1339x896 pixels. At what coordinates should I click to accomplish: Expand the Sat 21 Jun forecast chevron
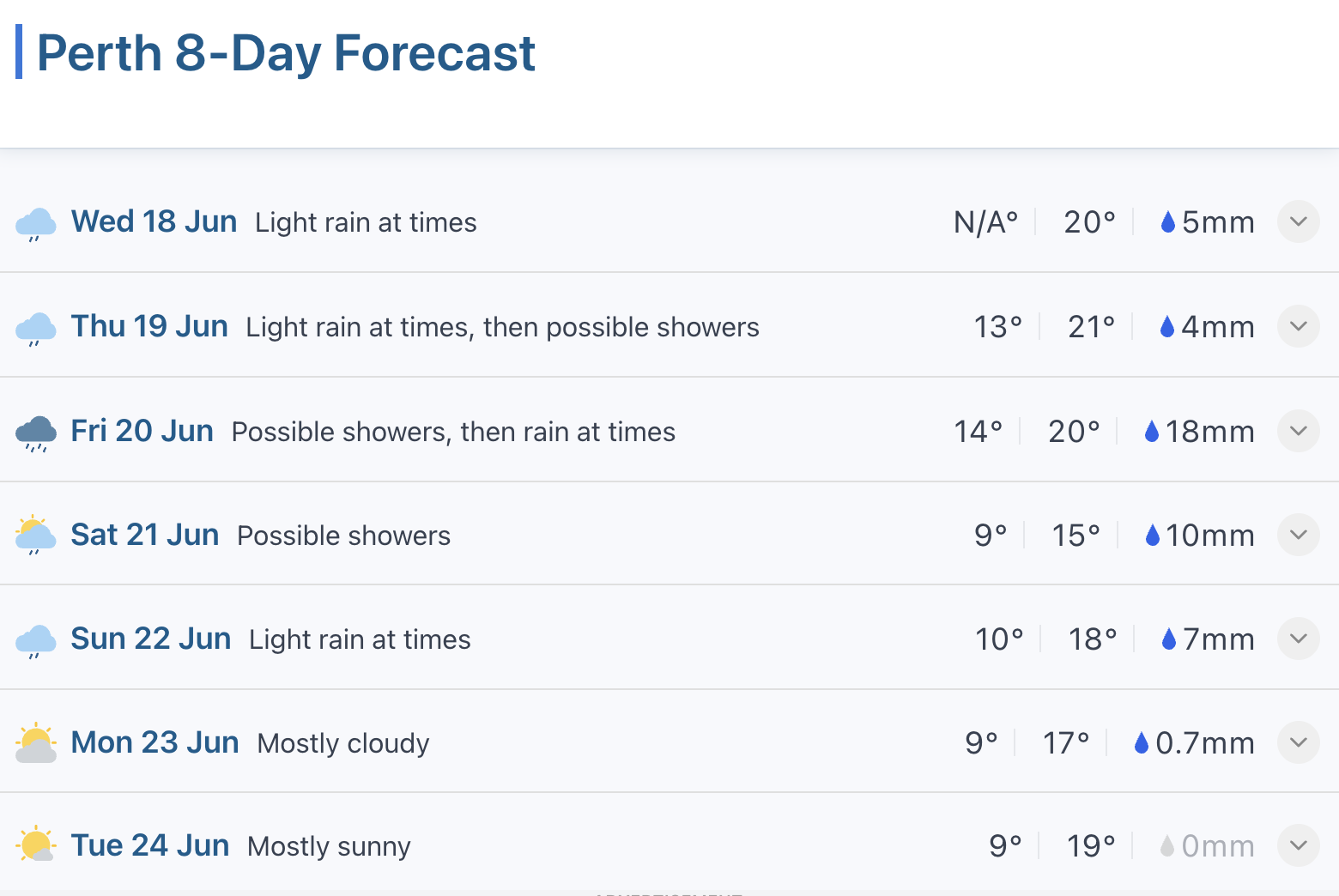(x=1299, y=535)
